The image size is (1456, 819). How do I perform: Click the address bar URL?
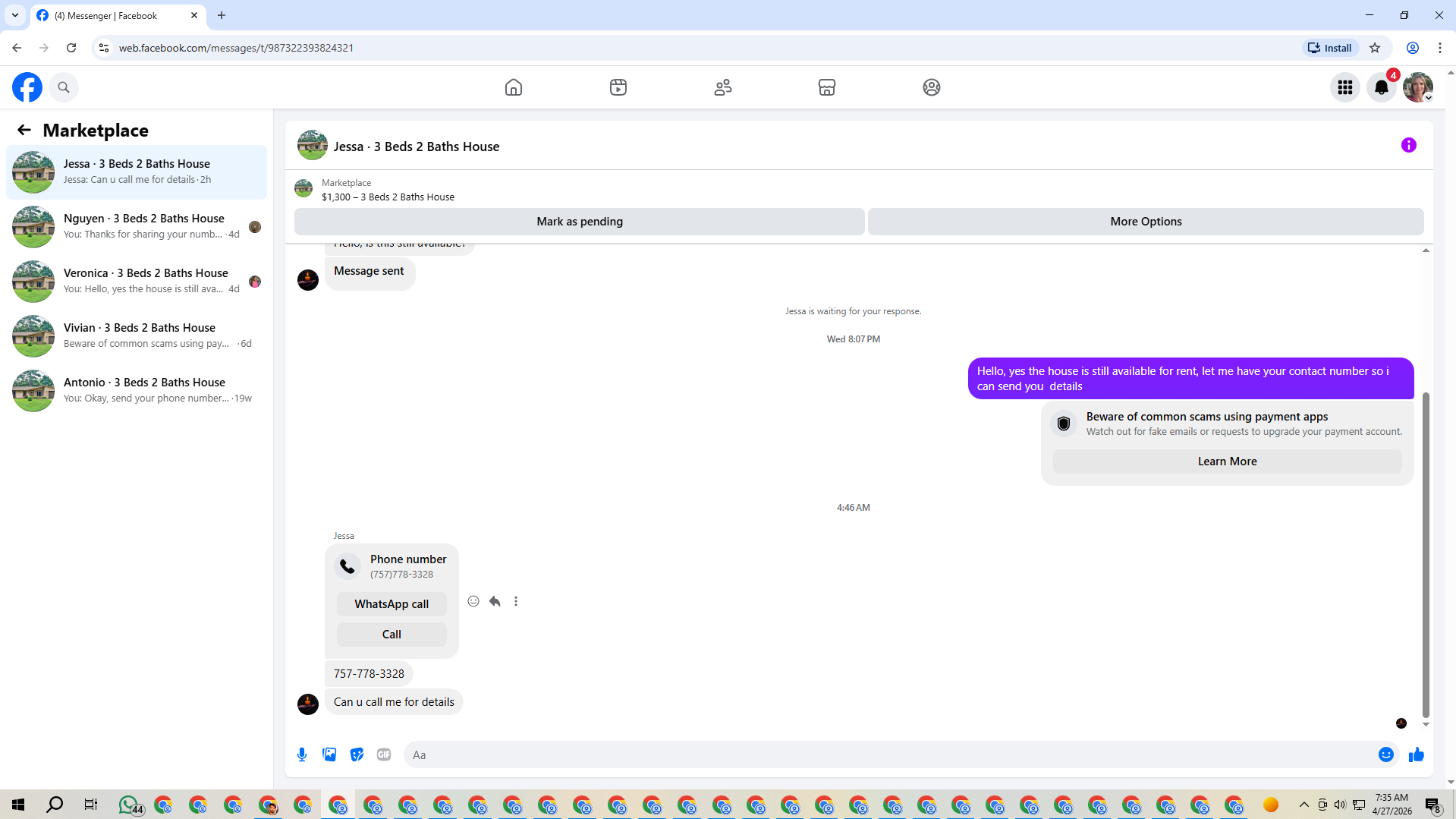click(x=236, y=48)
